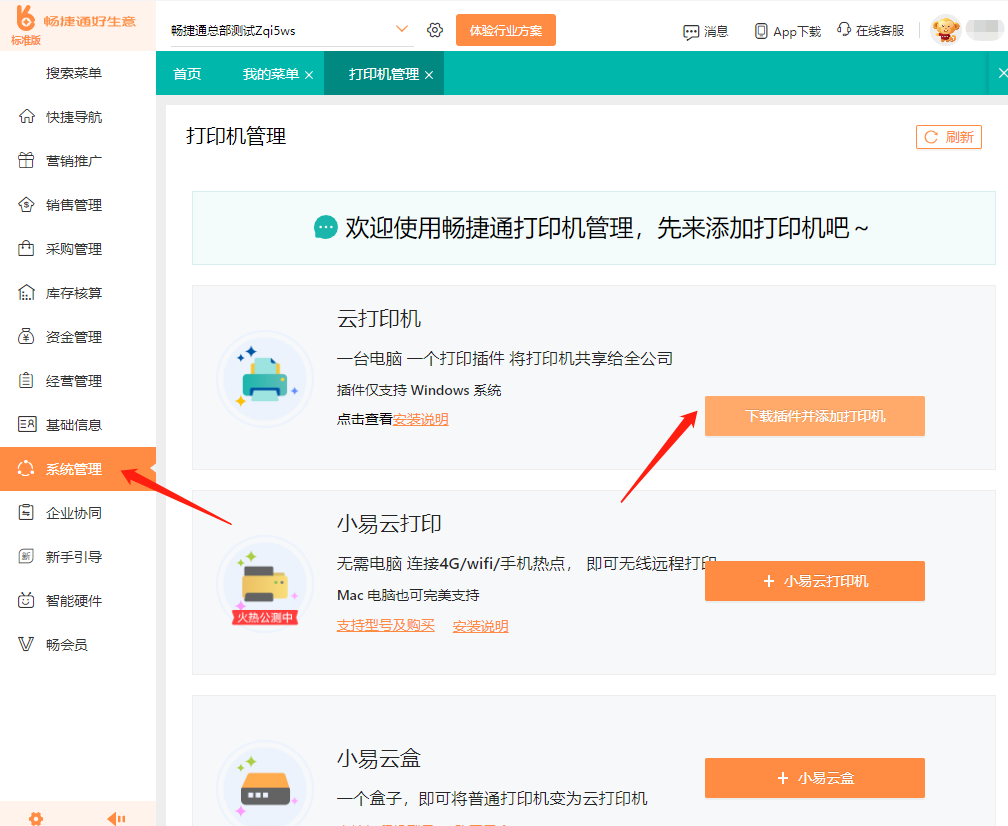Click the settings gear beside account selector

point(435,30)
